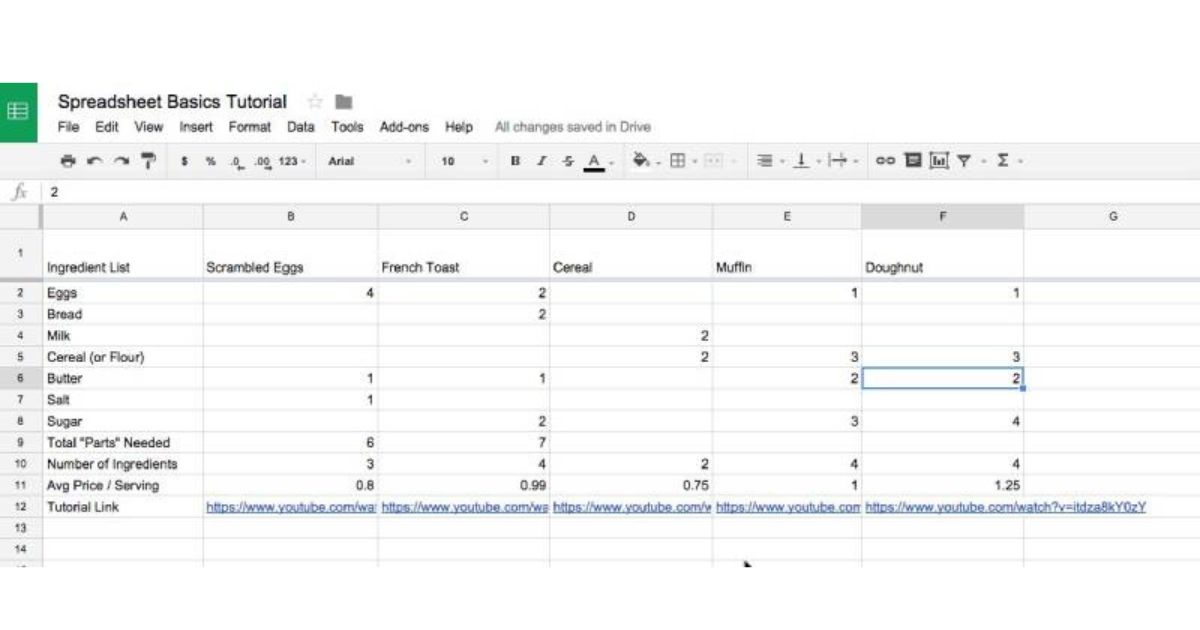The width and height of the screenshot is (1200, 630).
Task: Click the insert link icon
Action: pos(885,161)
